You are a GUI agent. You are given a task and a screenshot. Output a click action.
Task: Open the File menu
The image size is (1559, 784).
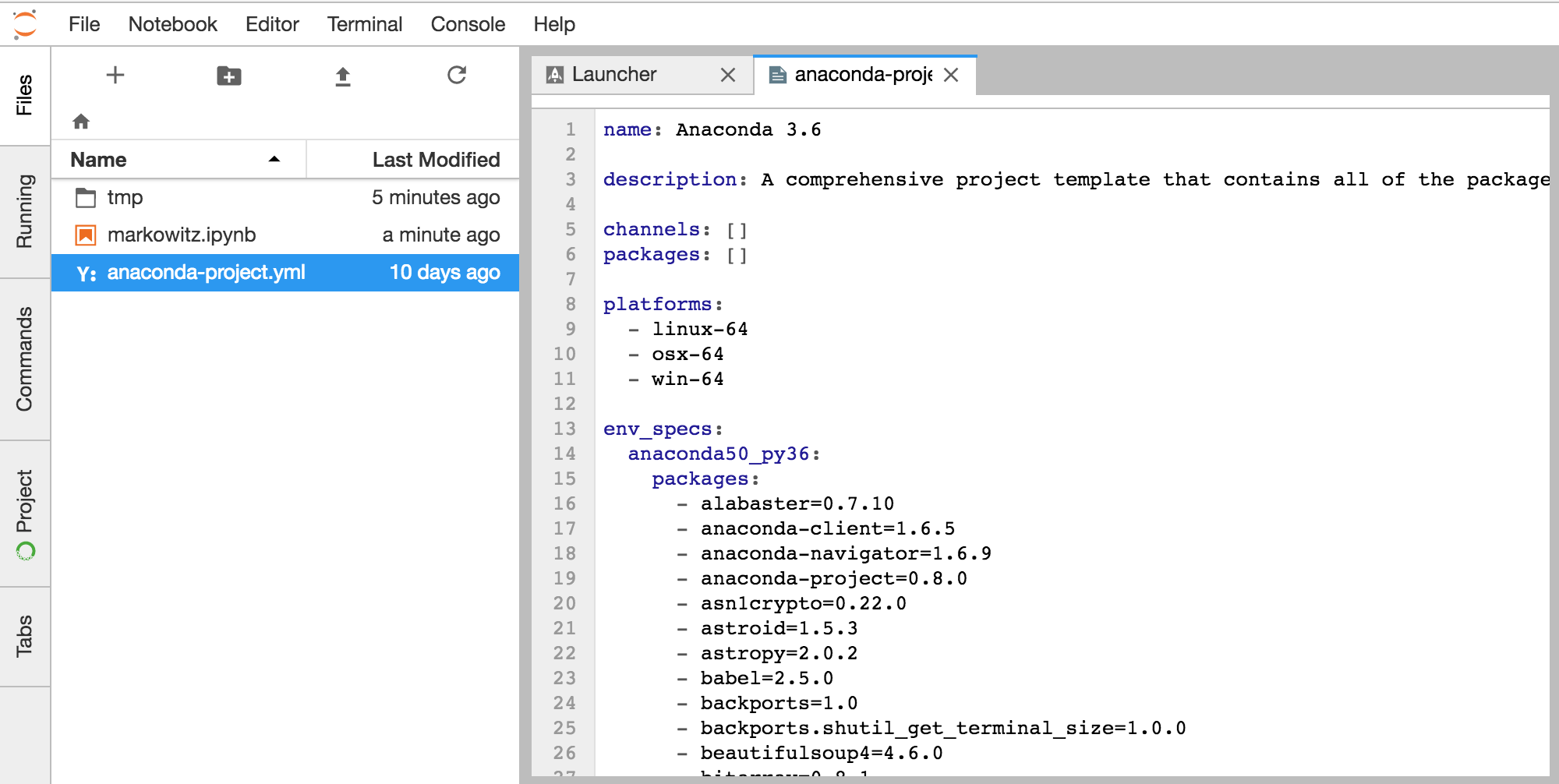(x=84, y=24)
